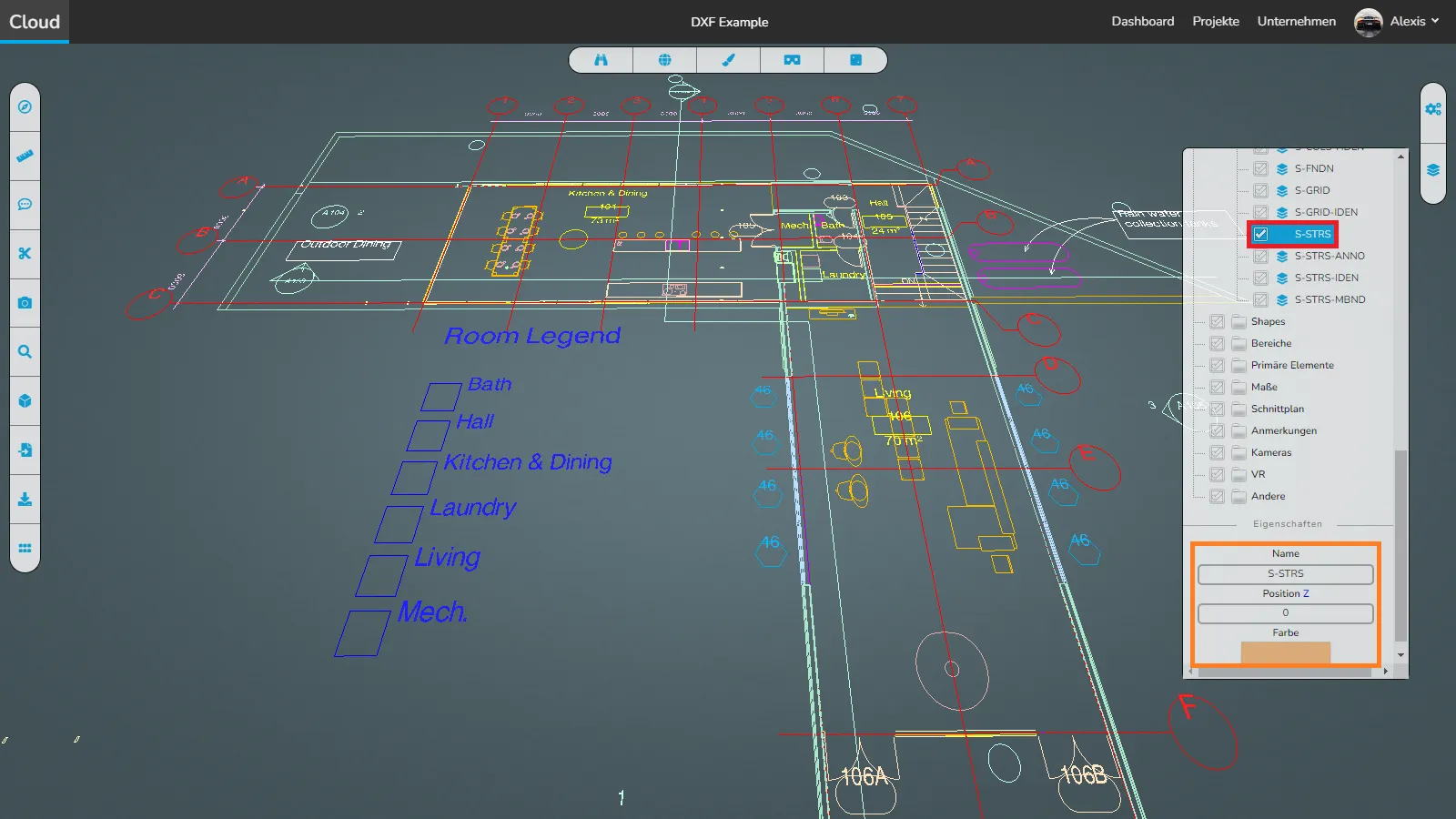The image size is (1456, 819).
Task: Open the Alexis user dropdown
Action: (x=1414, y=21)
